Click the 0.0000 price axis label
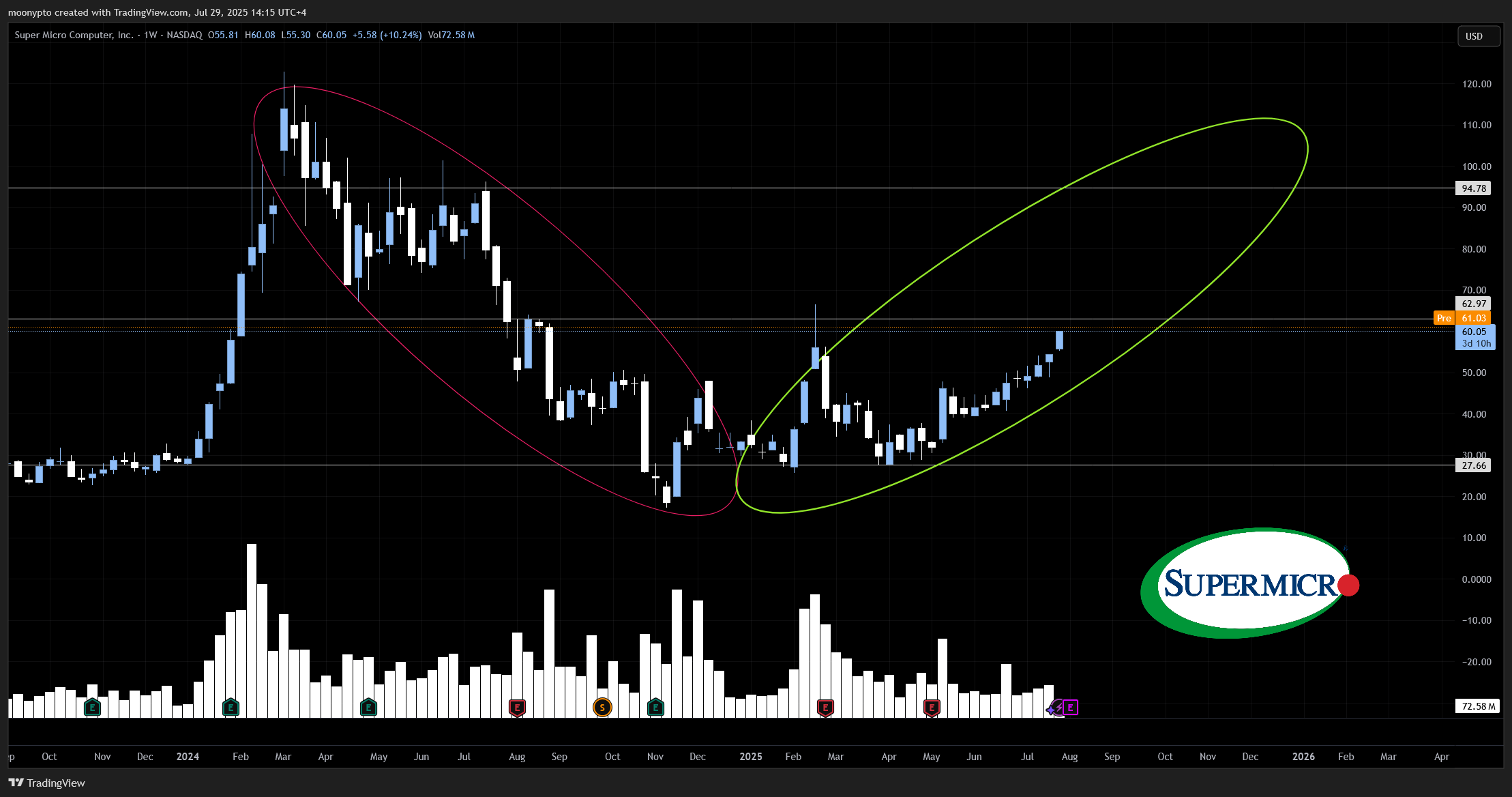The height and width of the screenshot is (797, 1512). coord(1477,579)
